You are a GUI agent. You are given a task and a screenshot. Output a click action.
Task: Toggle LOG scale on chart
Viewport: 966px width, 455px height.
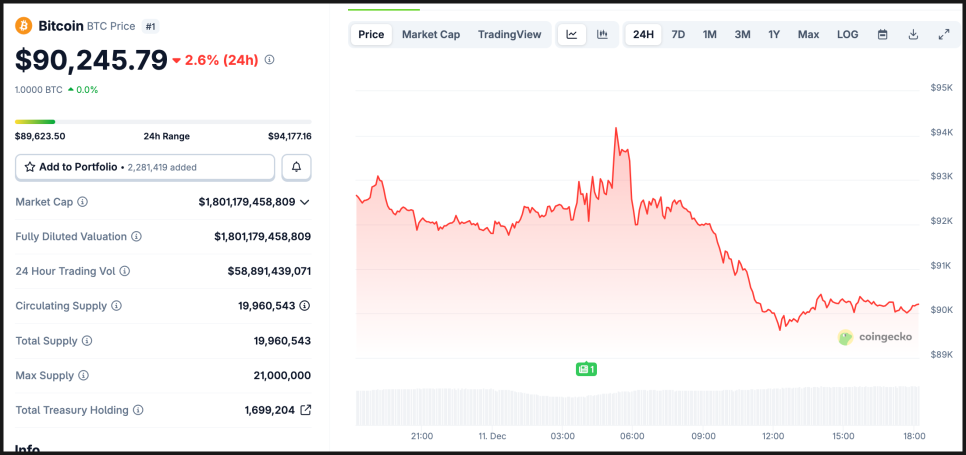pos(847,34)
